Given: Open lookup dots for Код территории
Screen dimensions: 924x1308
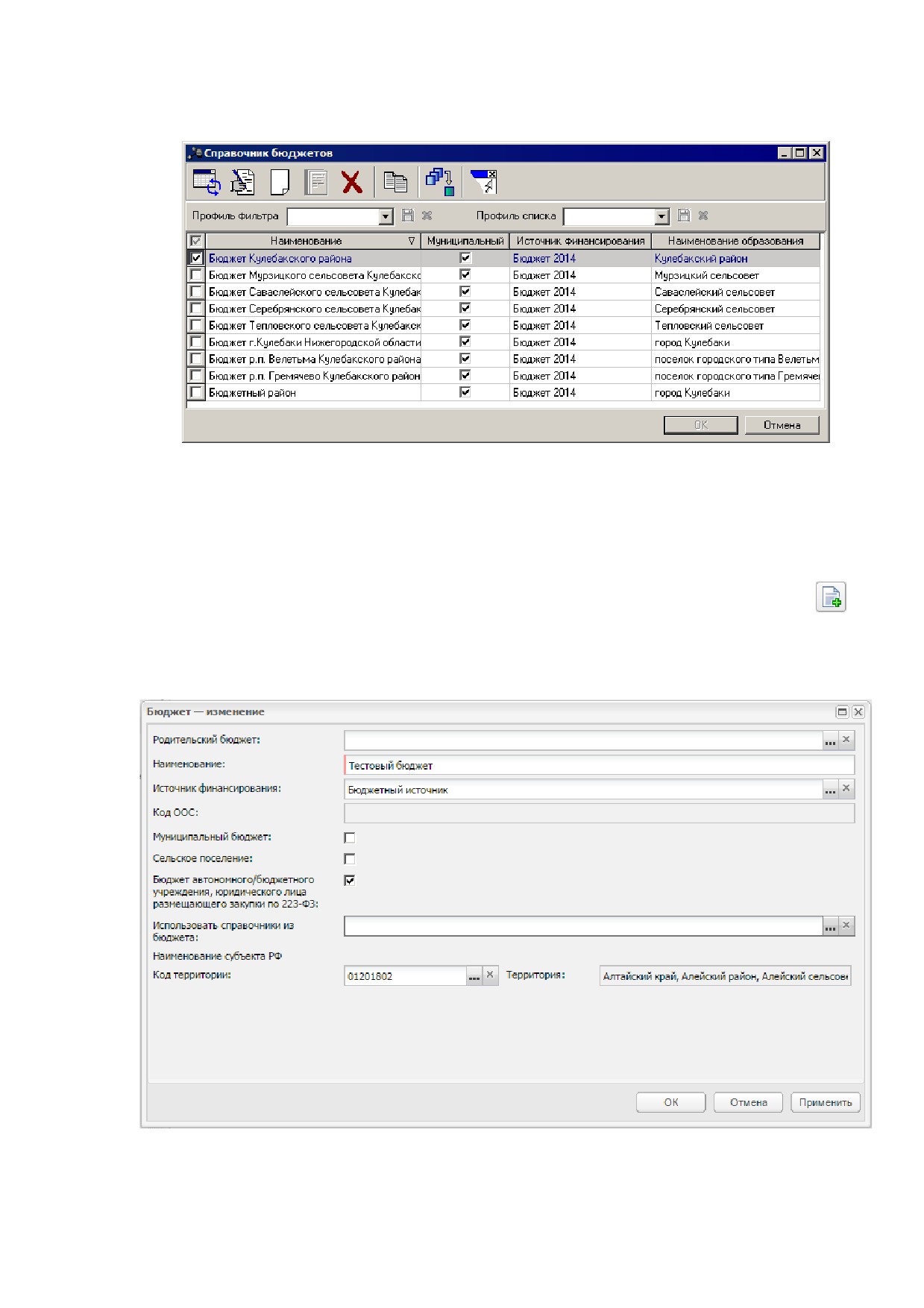Looking at the screenshot, I should coord(474,976).
